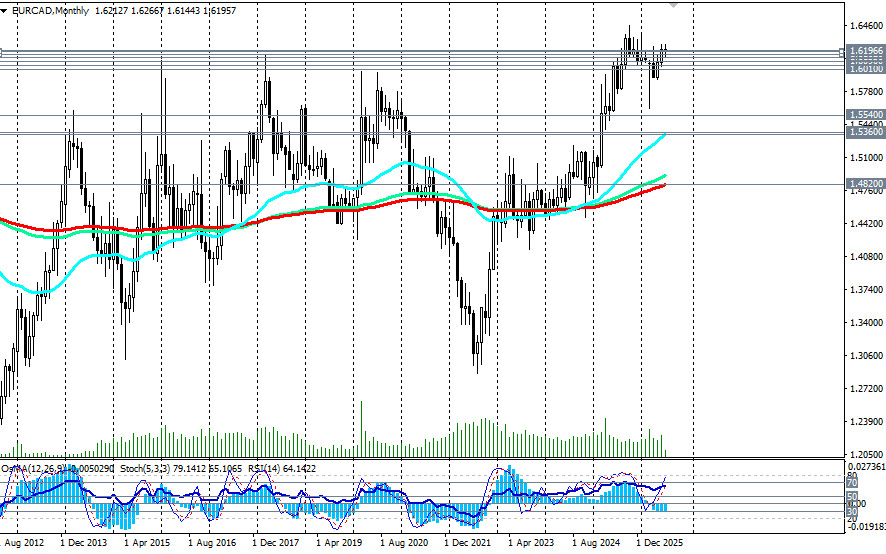The image size is (886, 554).
Task: Click the tallest green volume bar near 2019
Action: [362, 429]
